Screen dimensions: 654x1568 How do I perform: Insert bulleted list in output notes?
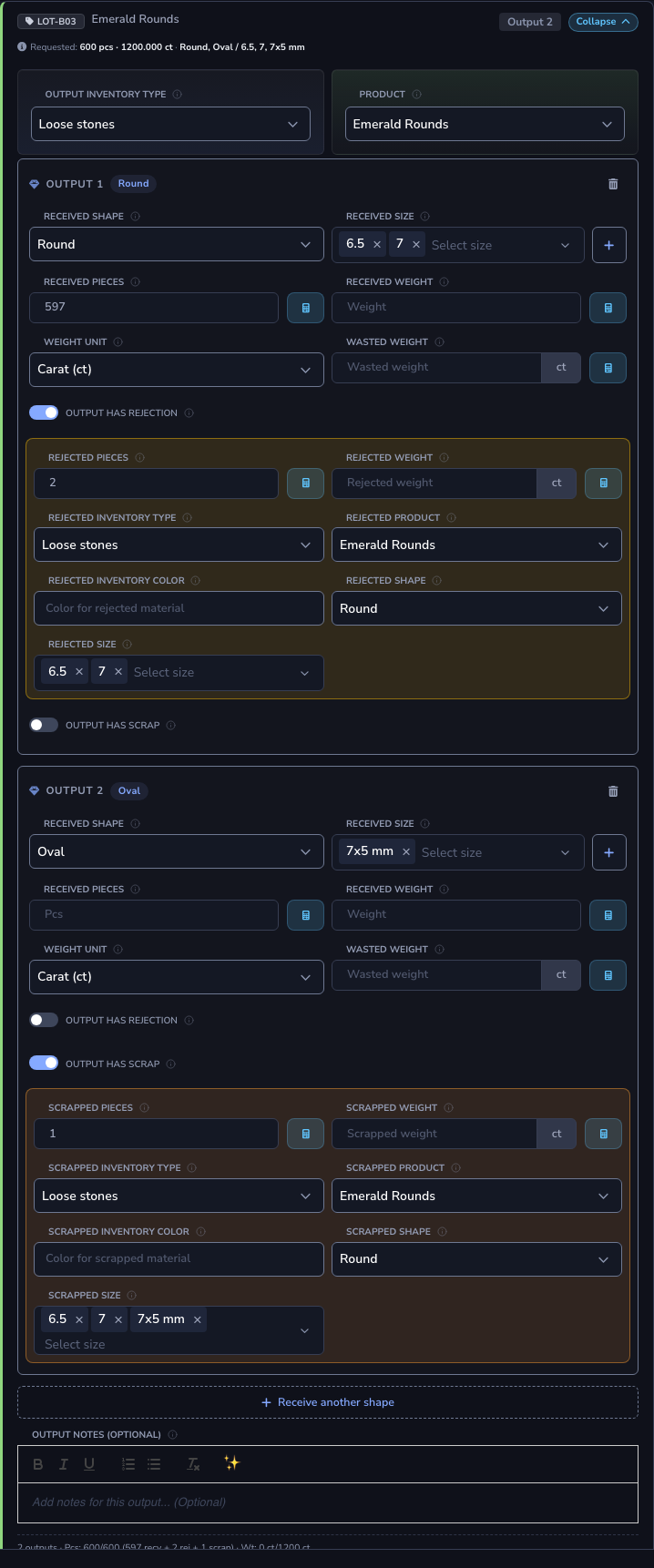pos(154,1464)
